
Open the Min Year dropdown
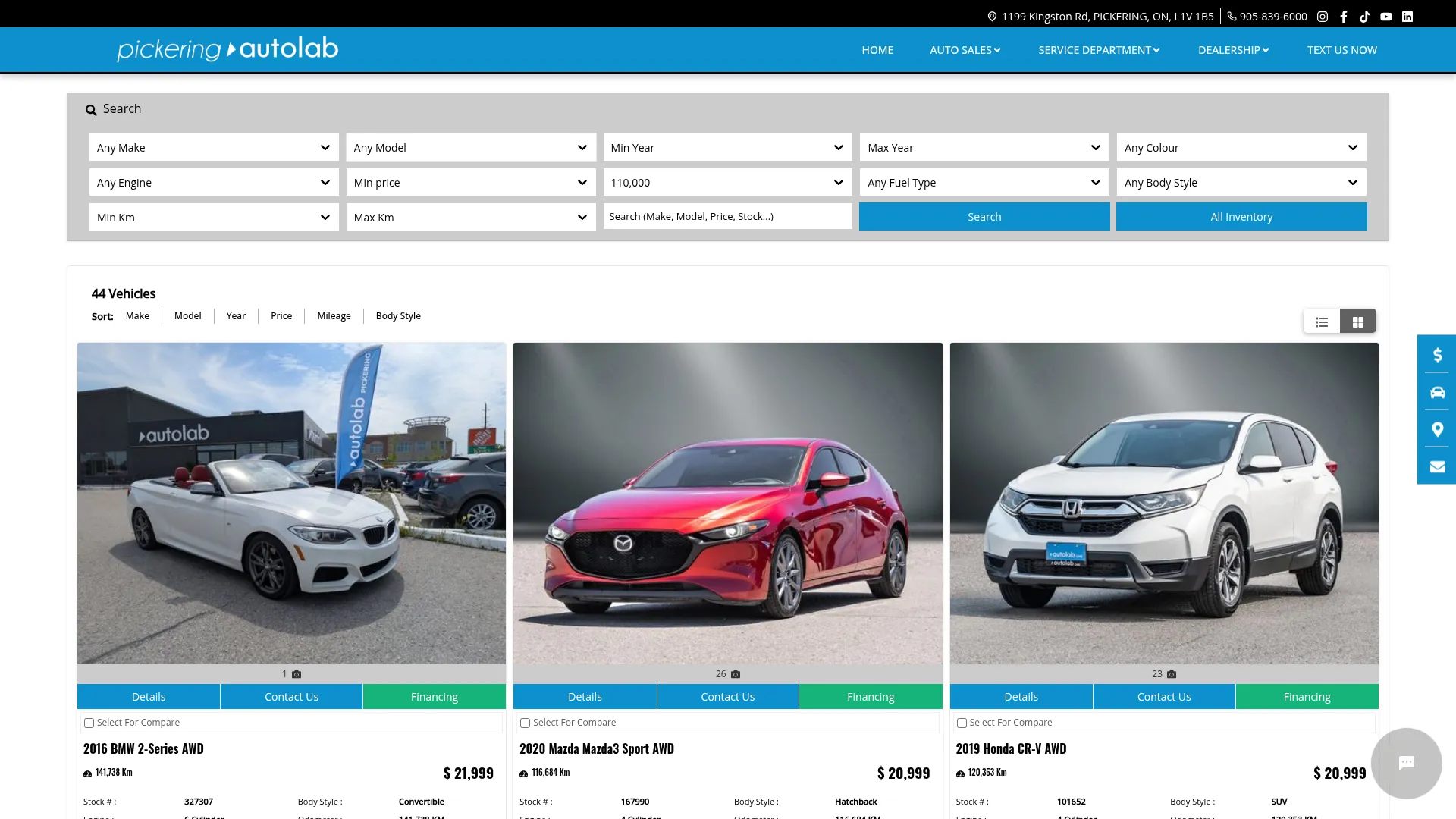[x=727, y=147]
